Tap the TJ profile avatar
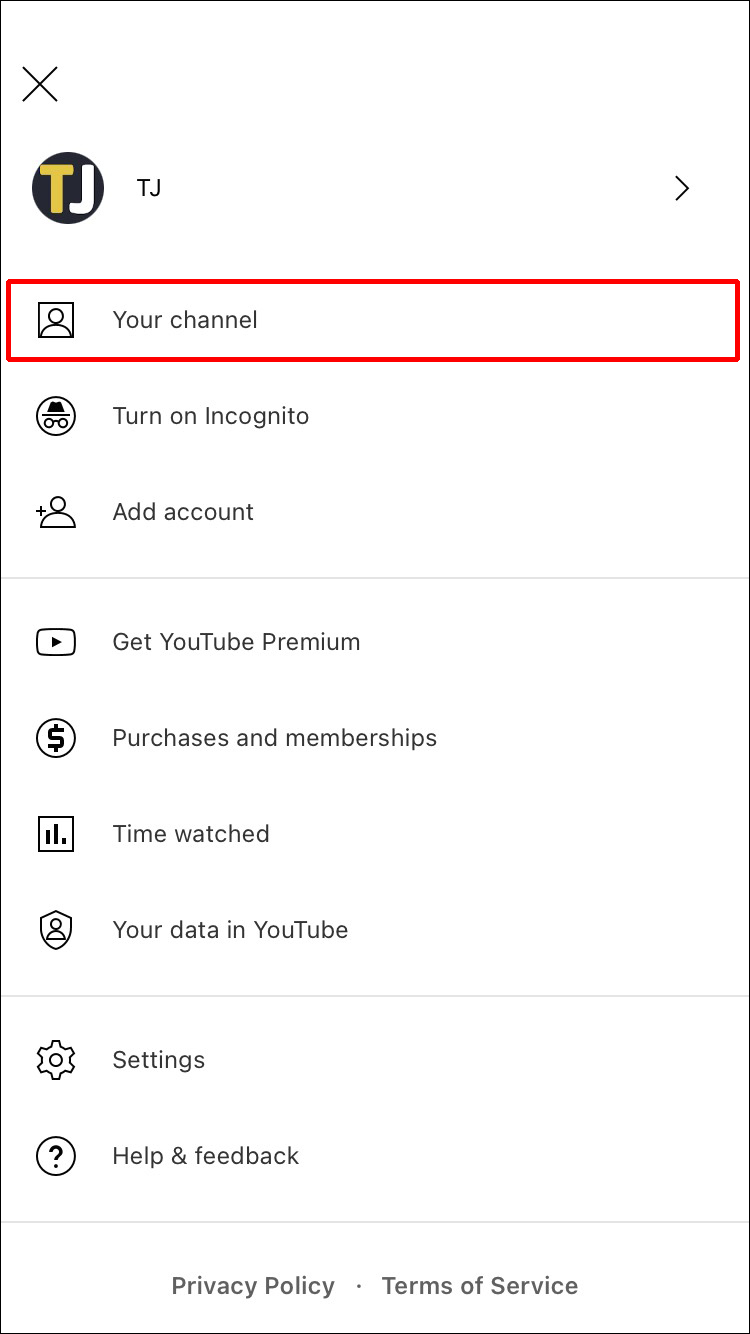 pyautogui.click(x=68, y=188)
